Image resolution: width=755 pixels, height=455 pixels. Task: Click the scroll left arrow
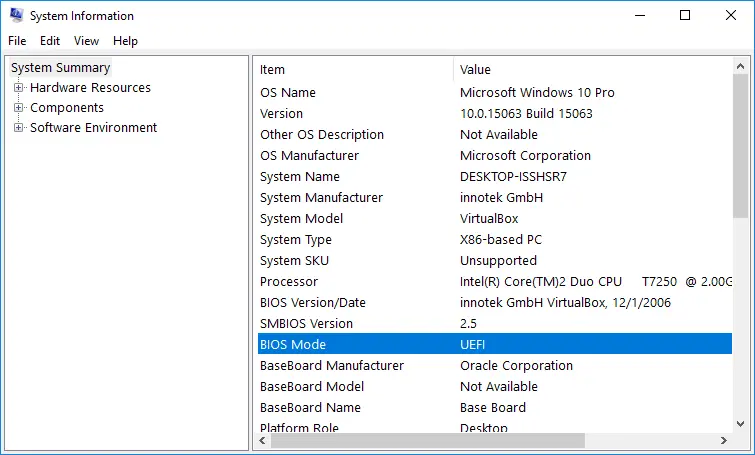(x=262, y=440)
